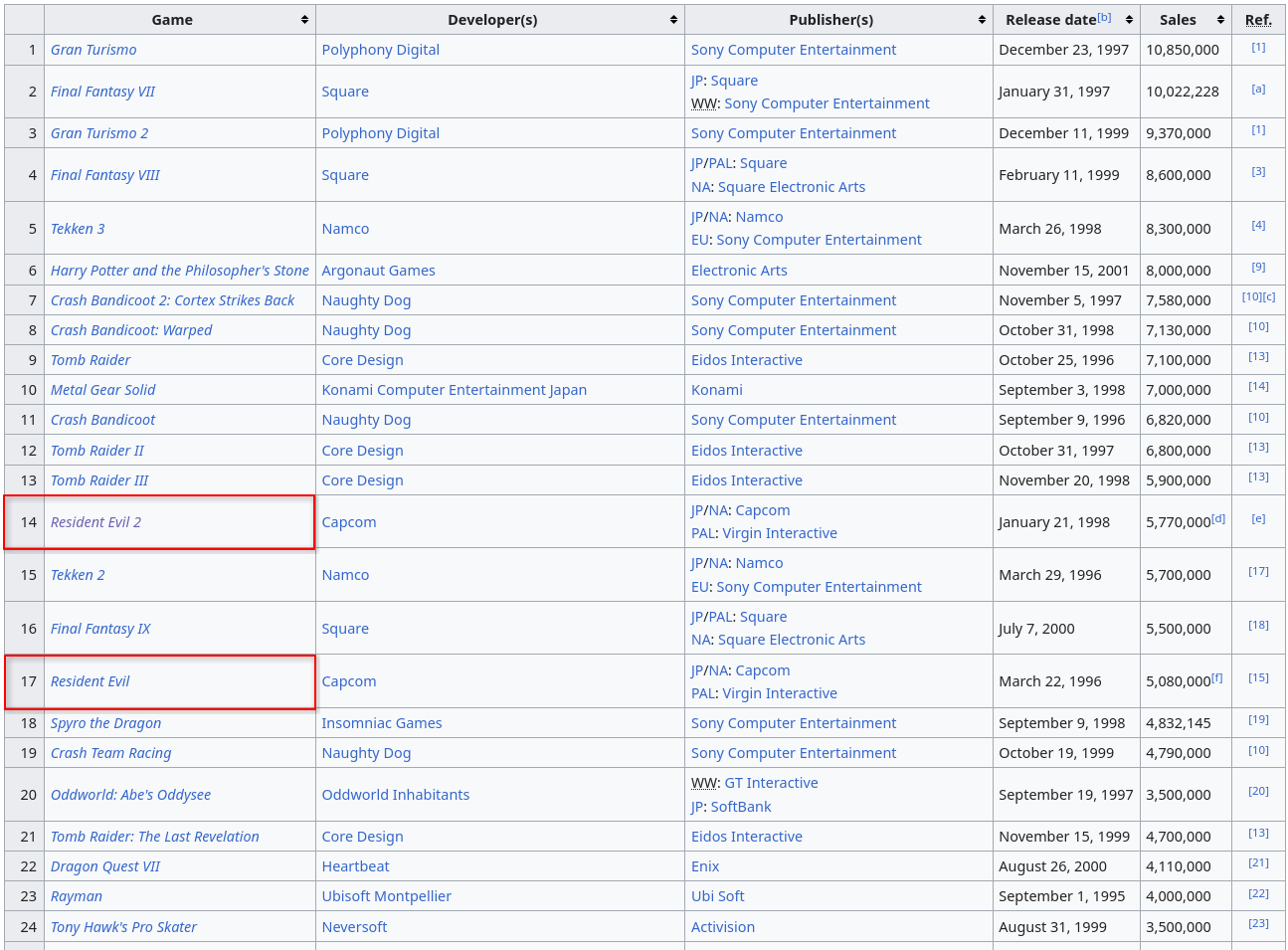Click the Tekken 3 game title

pyautogui.click(x=78, y=229)
